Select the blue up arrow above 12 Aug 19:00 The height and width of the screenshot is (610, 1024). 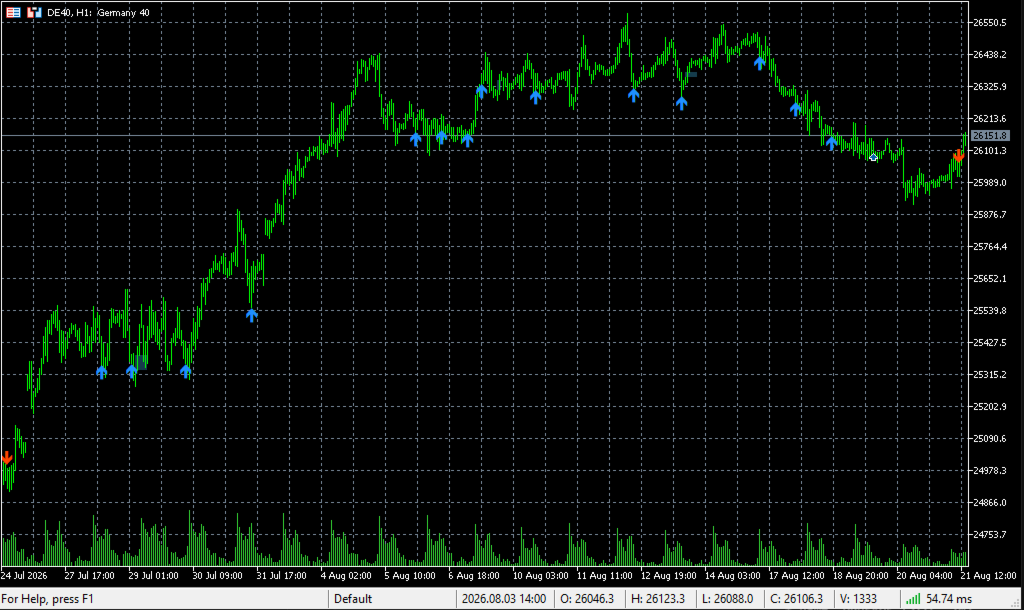coord(681,103)
